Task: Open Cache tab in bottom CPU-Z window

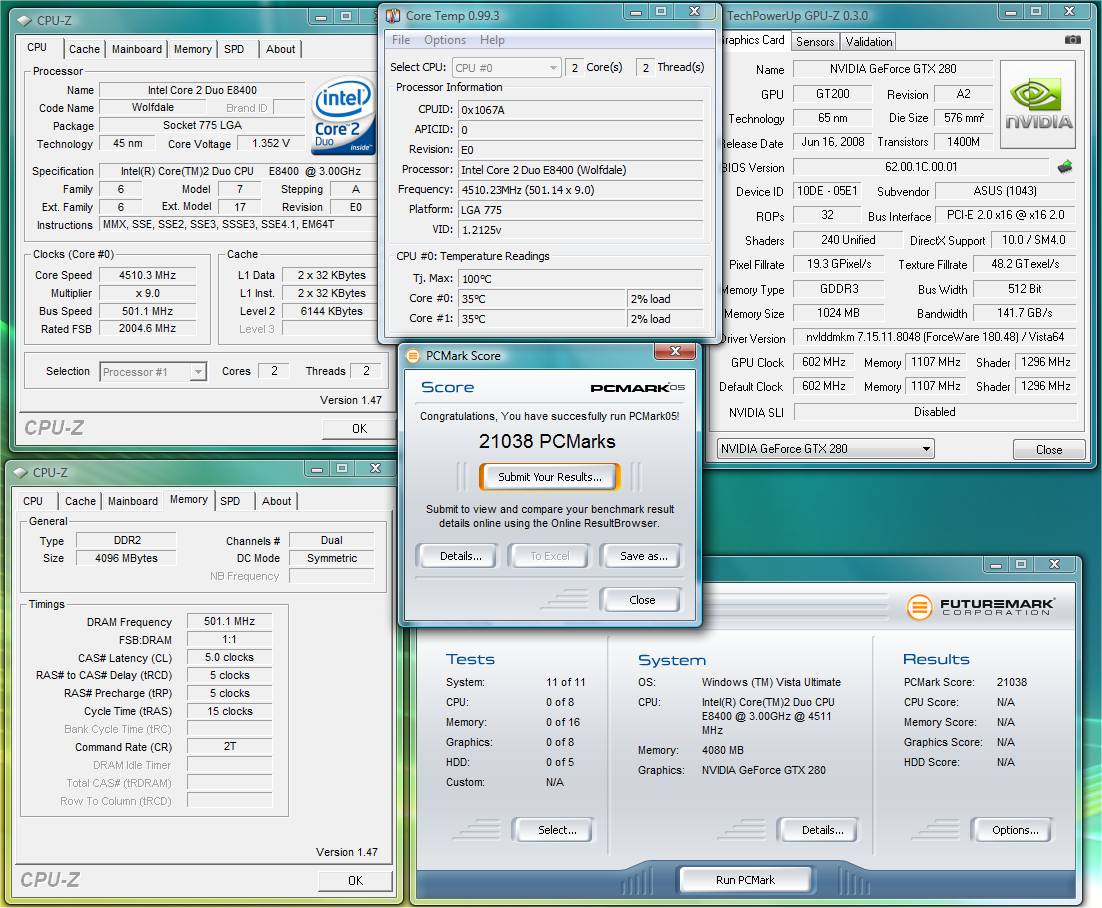Action: click(80, 501)
